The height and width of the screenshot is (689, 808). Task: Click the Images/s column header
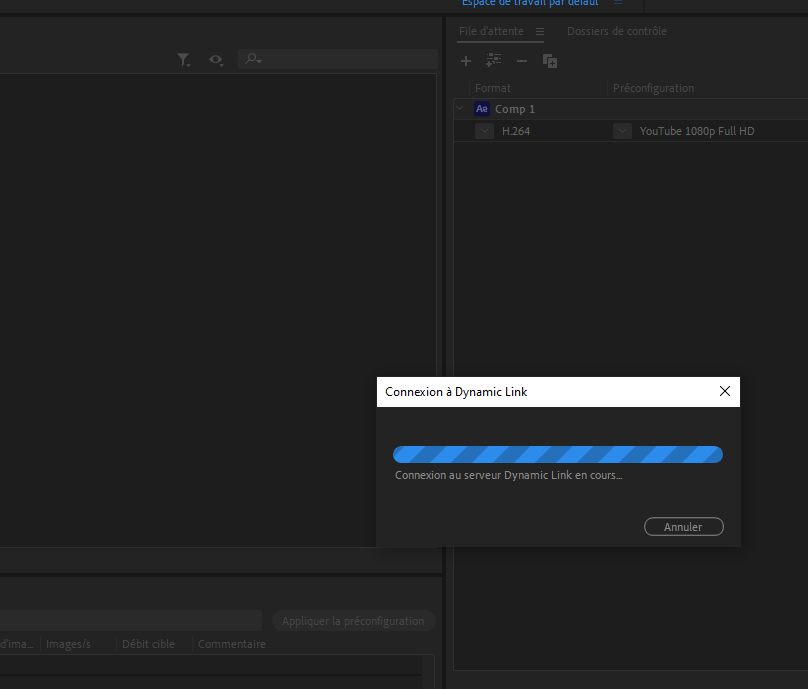68,644
